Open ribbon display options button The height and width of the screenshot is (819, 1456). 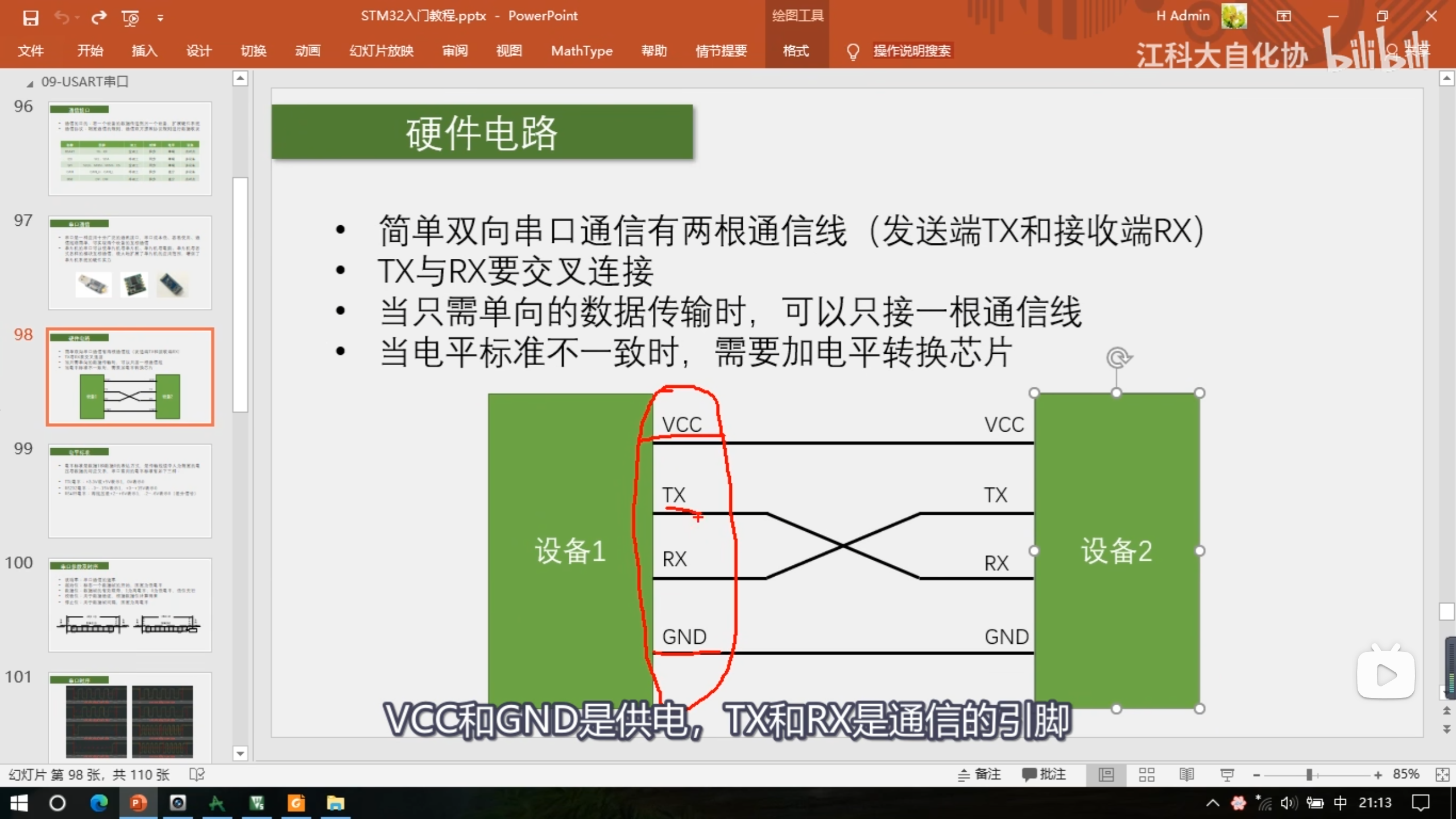tap(1284, 16)
